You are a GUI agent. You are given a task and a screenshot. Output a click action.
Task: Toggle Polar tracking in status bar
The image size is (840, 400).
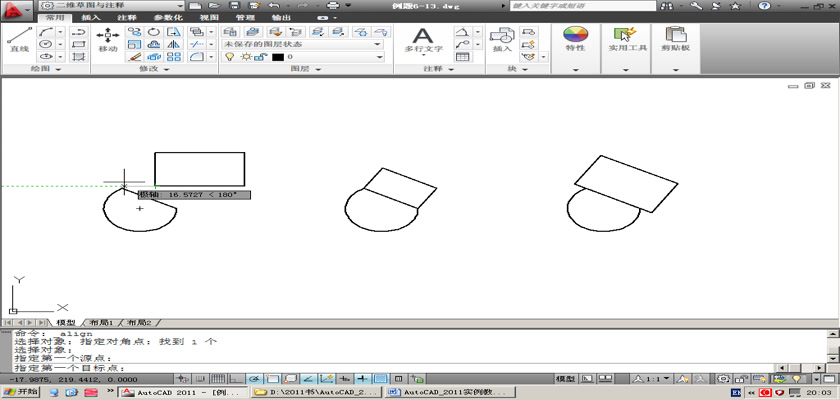coord(254,379)
